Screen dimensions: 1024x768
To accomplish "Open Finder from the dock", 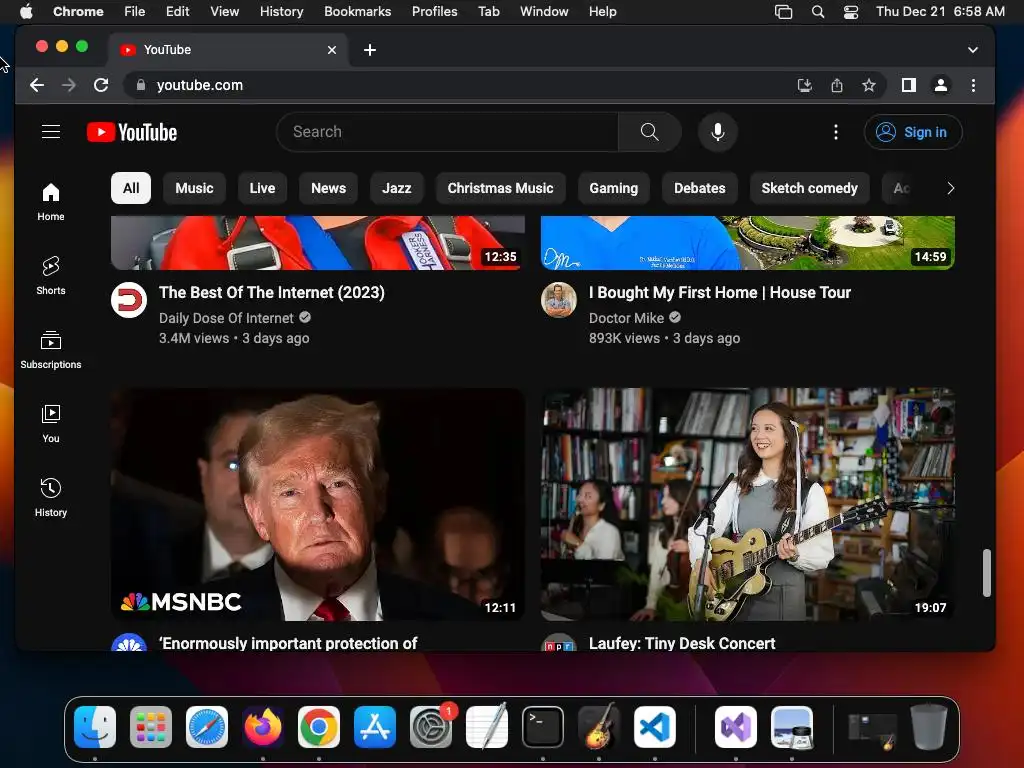I will click(x=95, y=727).
